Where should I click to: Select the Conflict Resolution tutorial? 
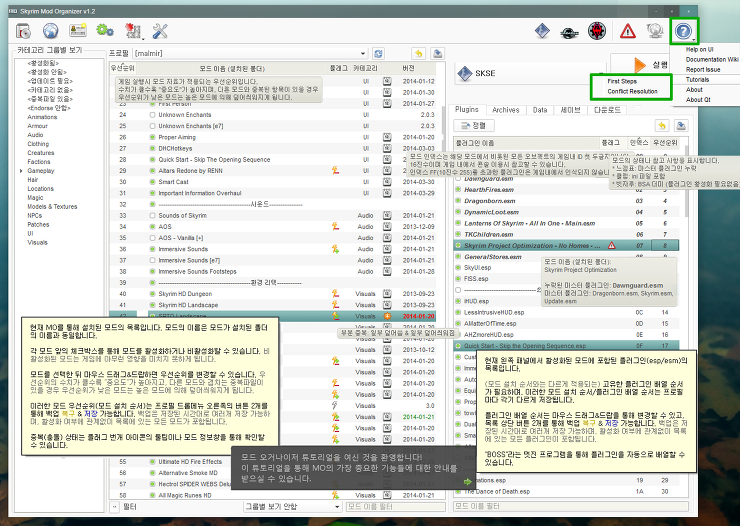point(632,91)
